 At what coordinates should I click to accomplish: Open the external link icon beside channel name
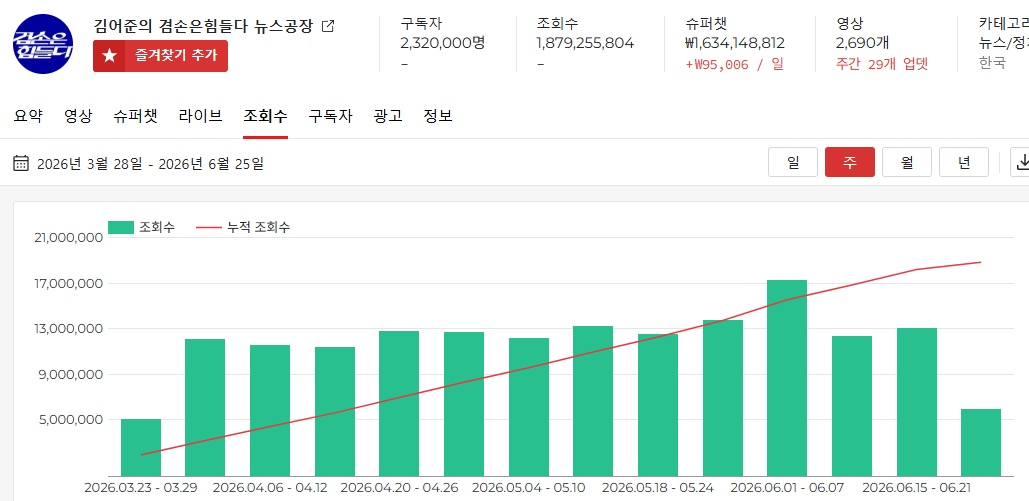(328, 26)
